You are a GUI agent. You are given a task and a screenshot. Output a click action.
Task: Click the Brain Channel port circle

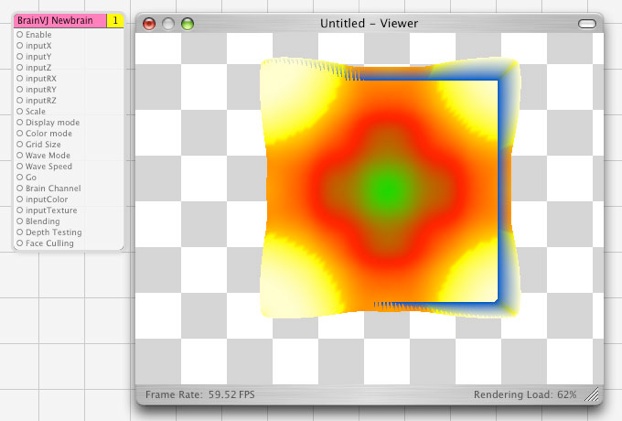19,188
